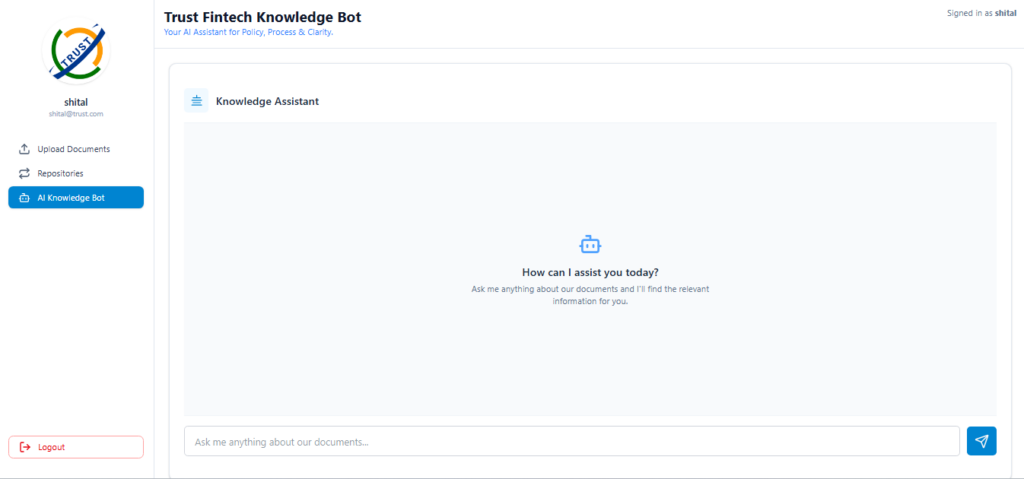Click the arrows icon beside Repositories

[24, 173]
